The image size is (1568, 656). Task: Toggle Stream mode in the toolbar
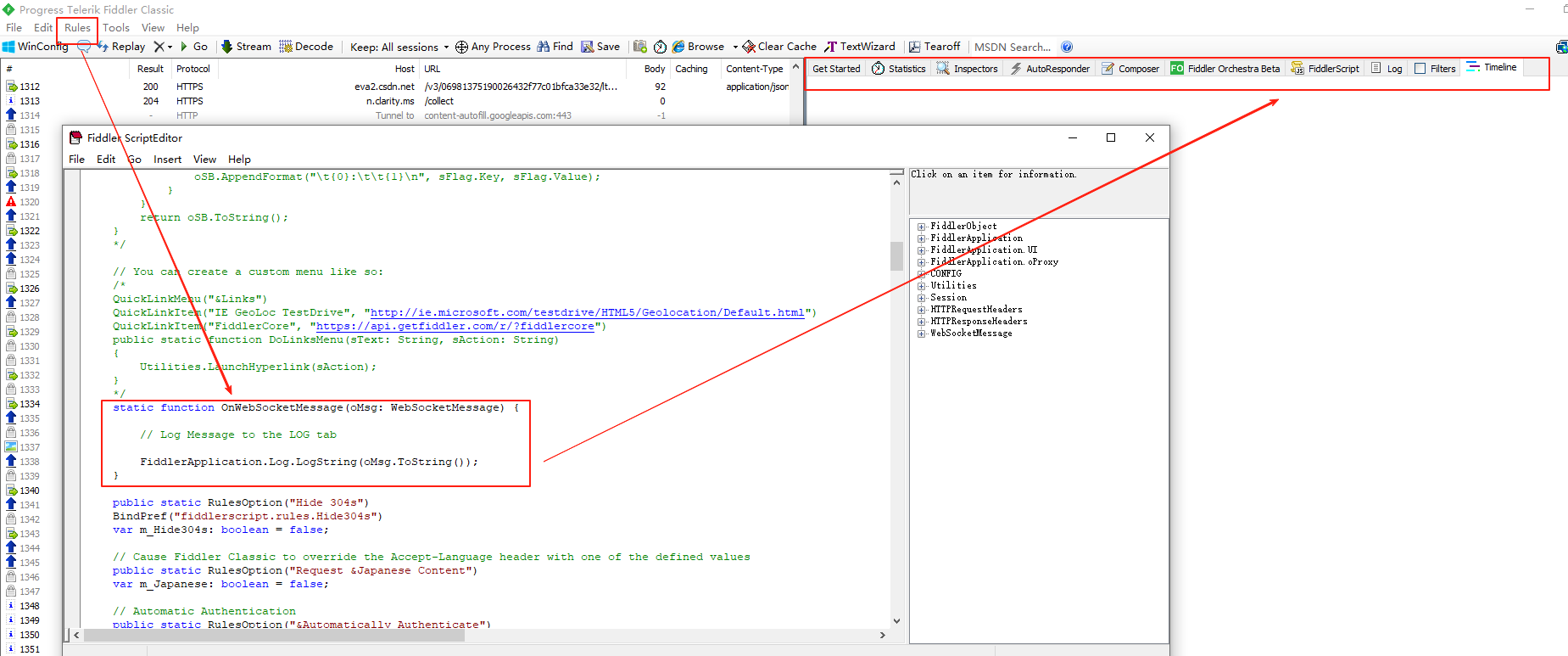[246, 47]
